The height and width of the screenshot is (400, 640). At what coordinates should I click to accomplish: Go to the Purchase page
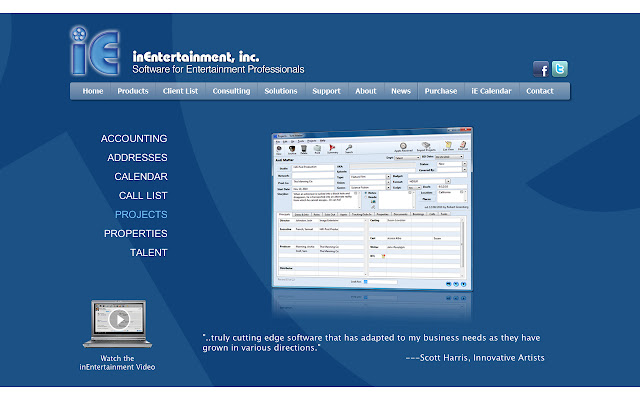point(441,91)
